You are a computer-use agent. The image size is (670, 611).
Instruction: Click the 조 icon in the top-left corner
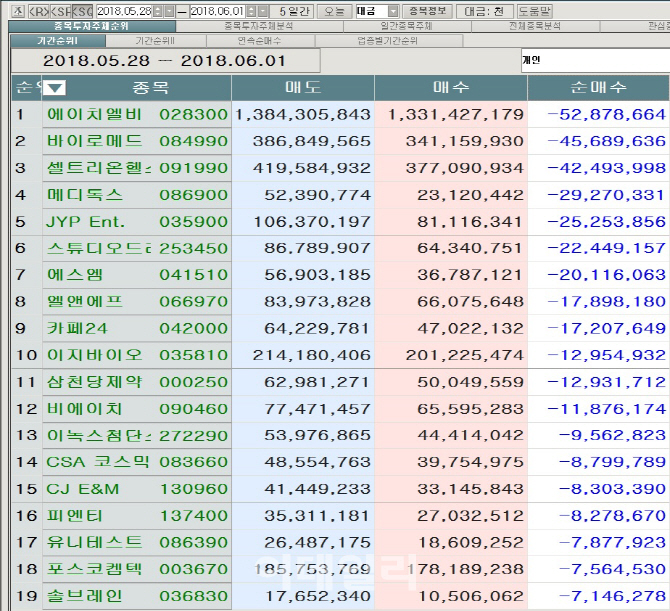click(18, 11)
